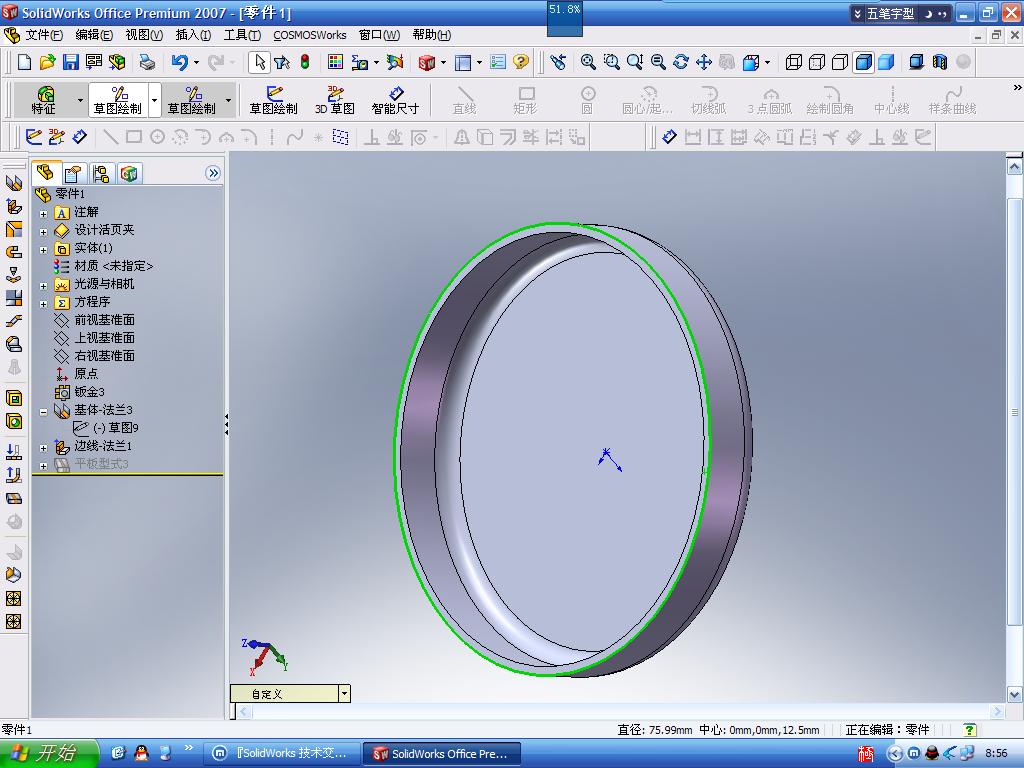Collapse the 基体-法兰3 tree node

coord(43,412)
